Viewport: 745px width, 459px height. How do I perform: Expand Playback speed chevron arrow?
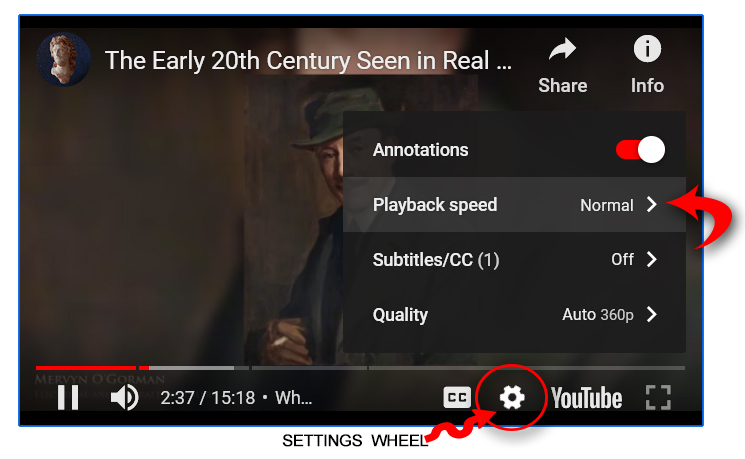[652, 205]
